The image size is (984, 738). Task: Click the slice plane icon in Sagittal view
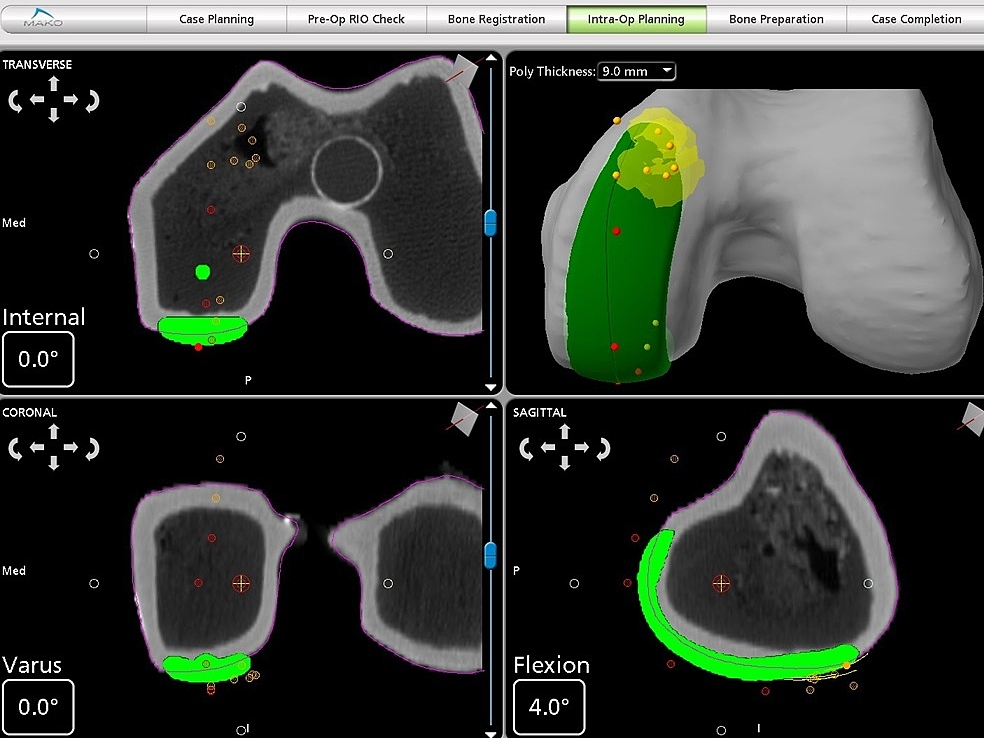[971, 417]
